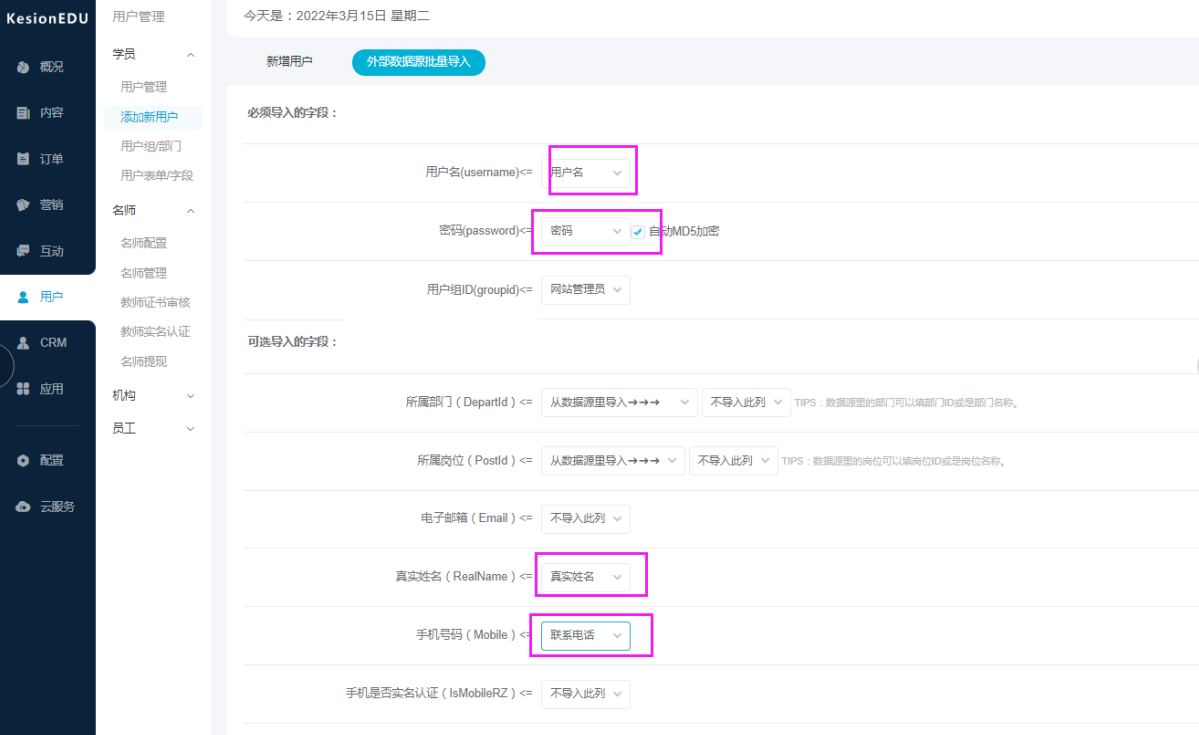Switch to the 新增用户 tab
The image size is (1199, 735).
point(289,62)
